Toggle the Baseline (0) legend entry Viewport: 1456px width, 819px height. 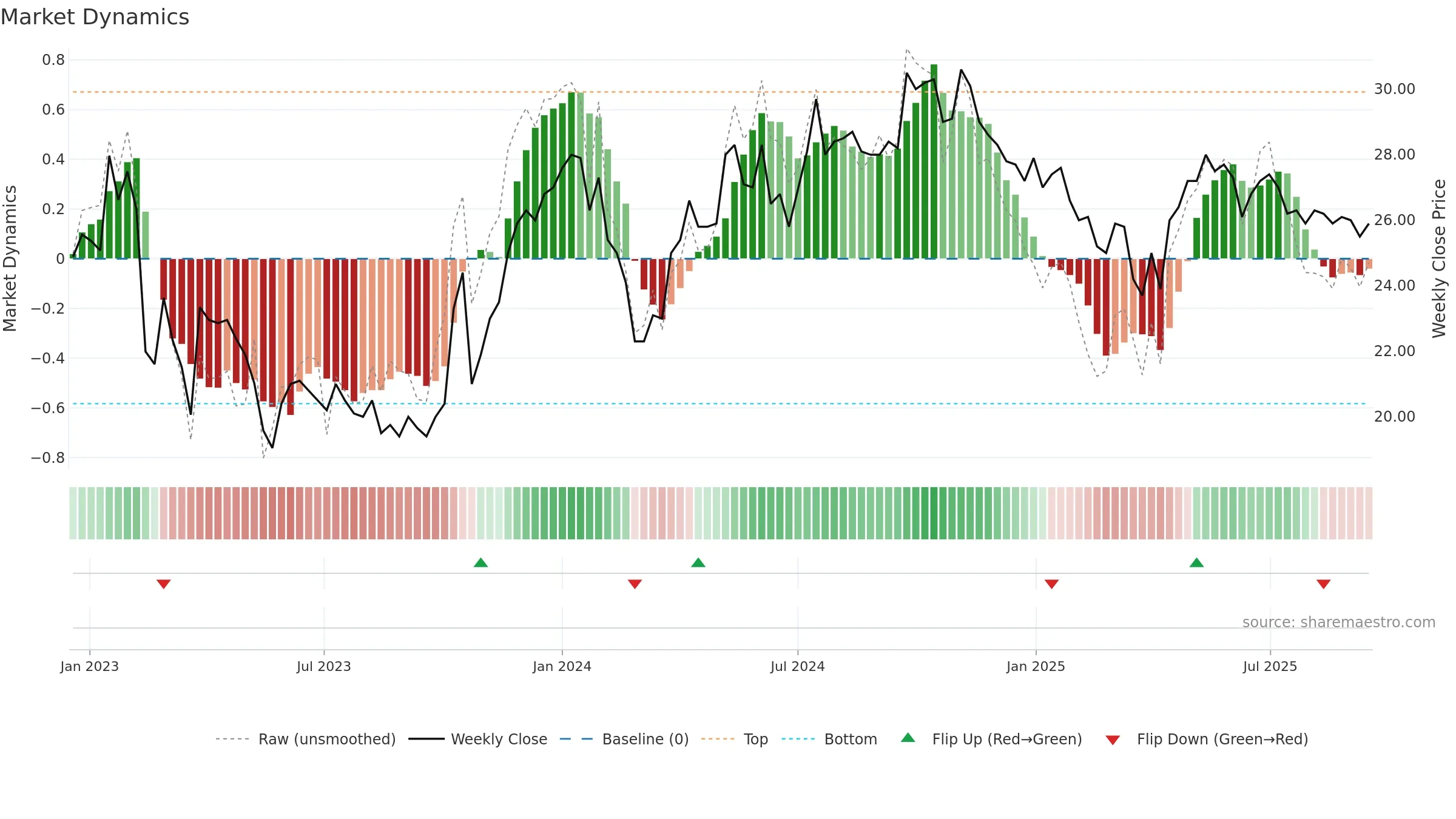point(624,739)
